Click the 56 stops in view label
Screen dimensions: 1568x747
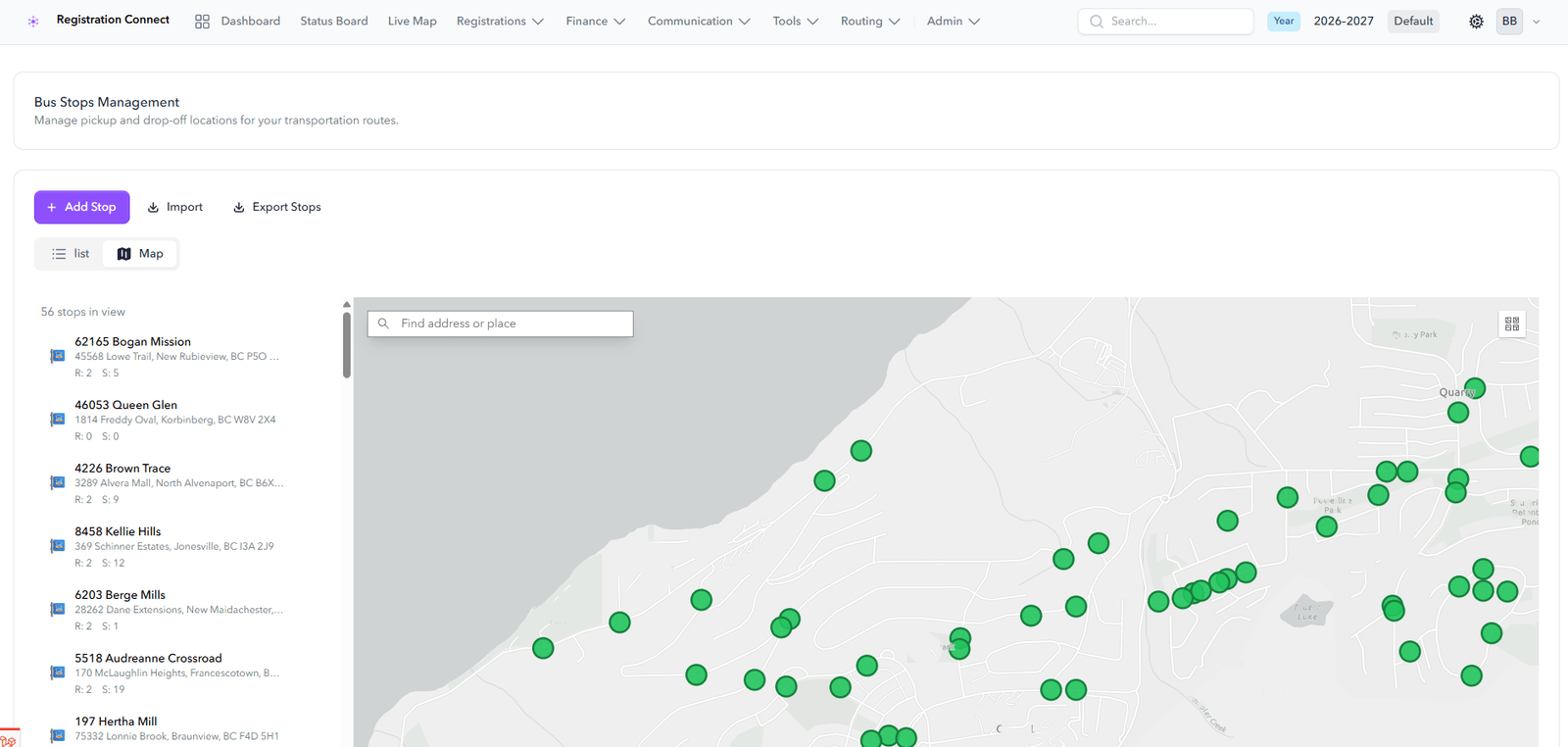83,312
